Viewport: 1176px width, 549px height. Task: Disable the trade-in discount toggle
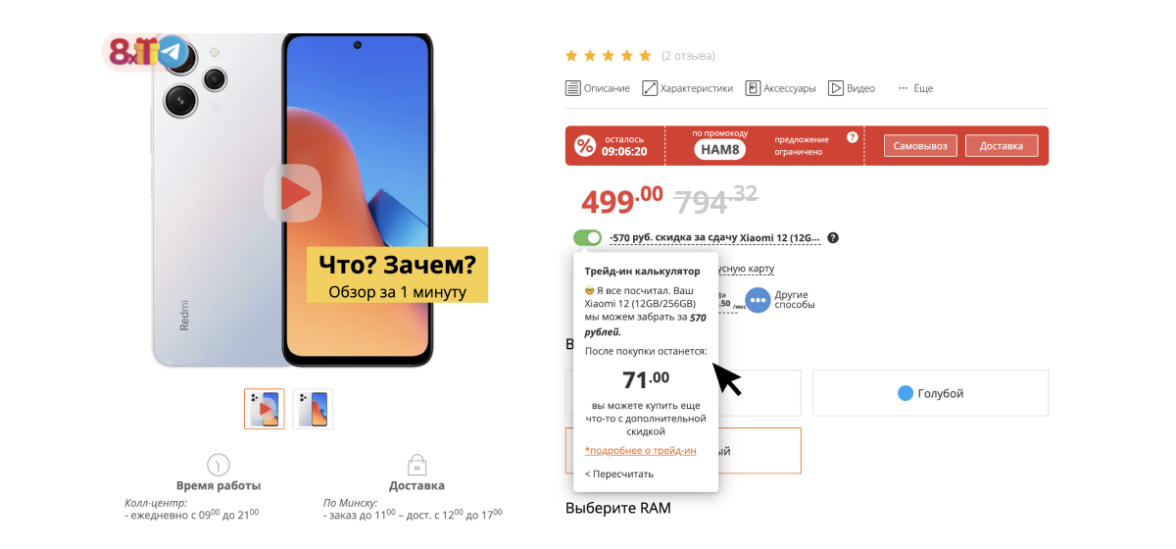587,238
